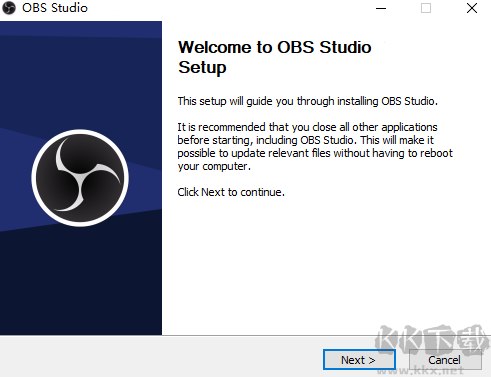This screenshot has height=377, width=491.
Task: Click "This setup will guide you" sentence
Action: coord(307,101)
